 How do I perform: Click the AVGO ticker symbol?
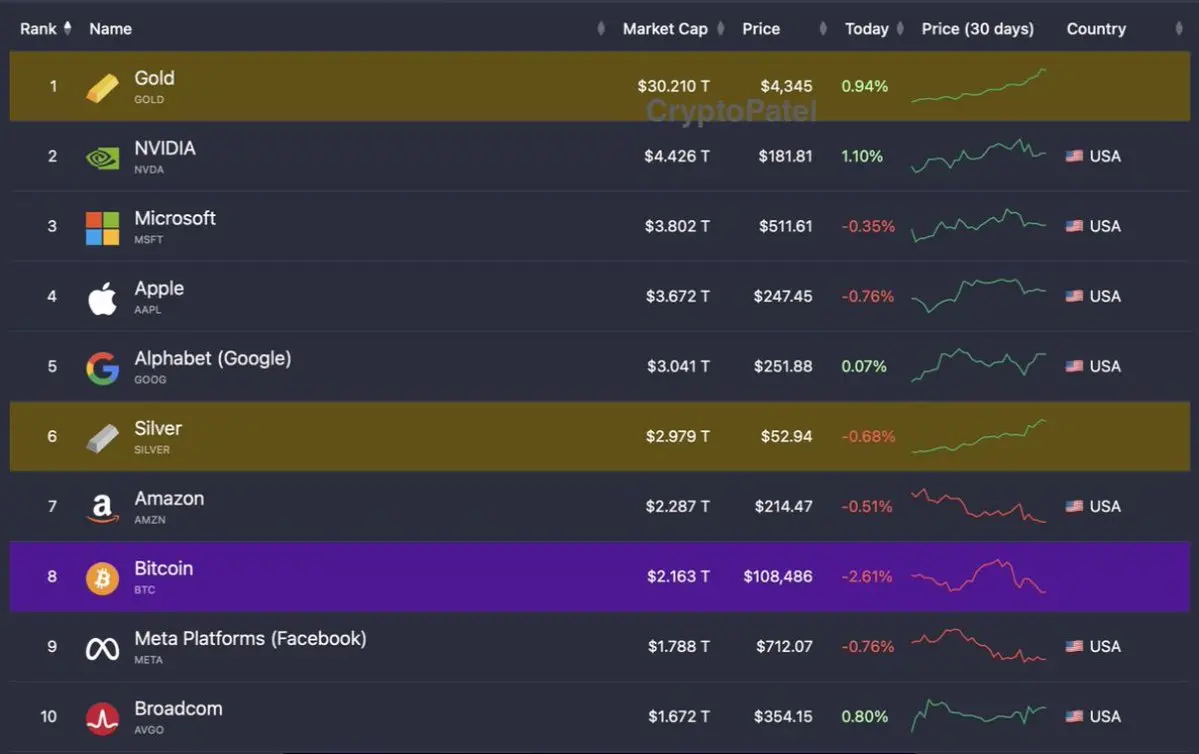[149, 730]
